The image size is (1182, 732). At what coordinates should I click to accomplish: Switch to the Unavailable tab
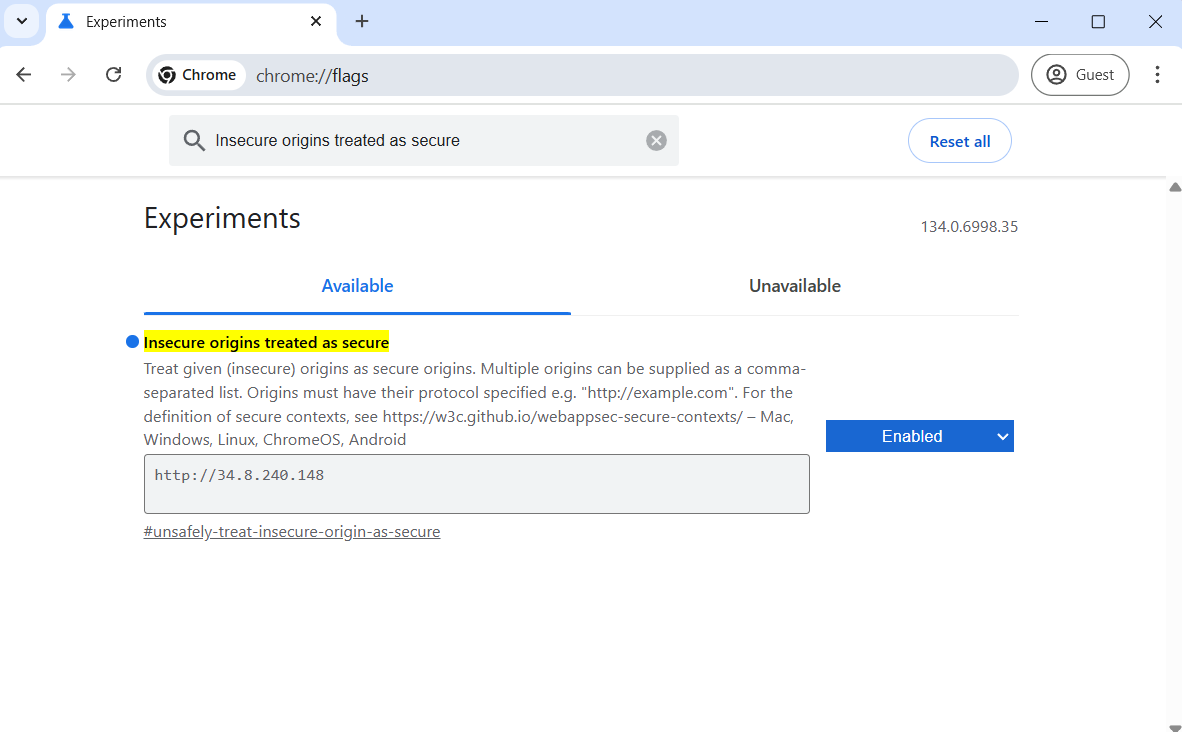point(794,286)
